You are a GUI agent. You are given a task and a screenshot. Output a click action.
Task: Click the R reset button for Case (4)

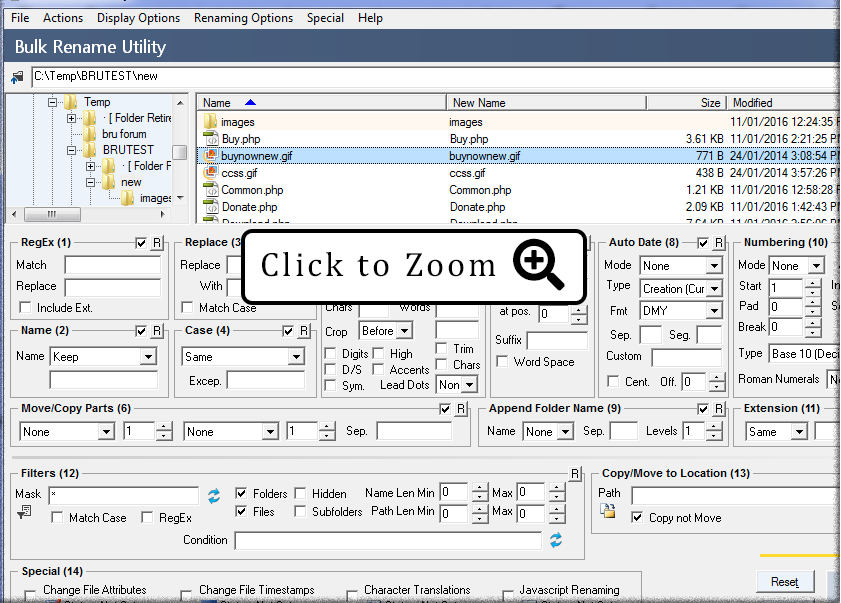[304, 331]
